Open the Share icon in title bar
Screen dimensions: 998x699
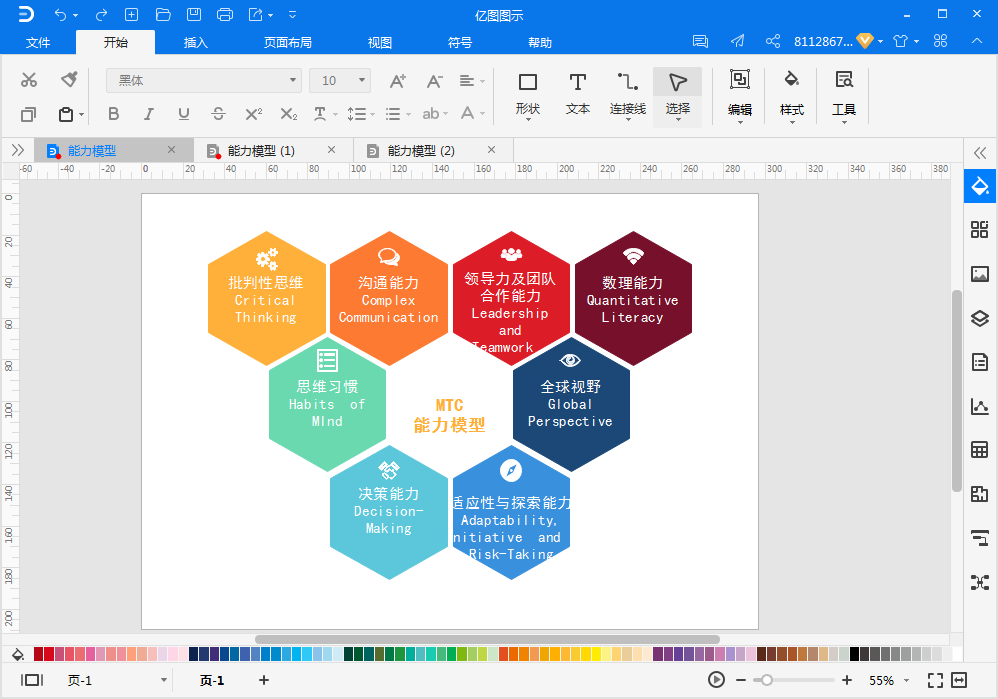click(x=773, y=42)
